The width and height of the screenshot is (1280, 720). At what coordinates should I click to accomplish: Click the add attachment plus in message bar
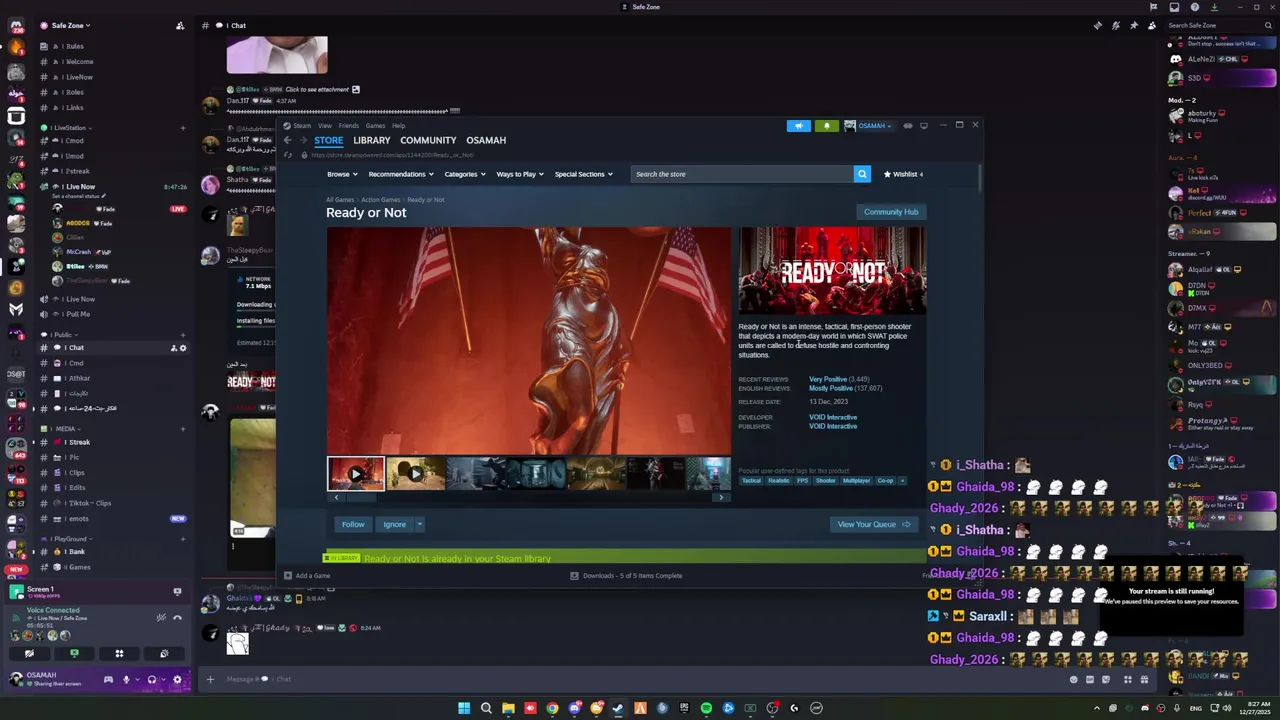(x=210, y=679)
